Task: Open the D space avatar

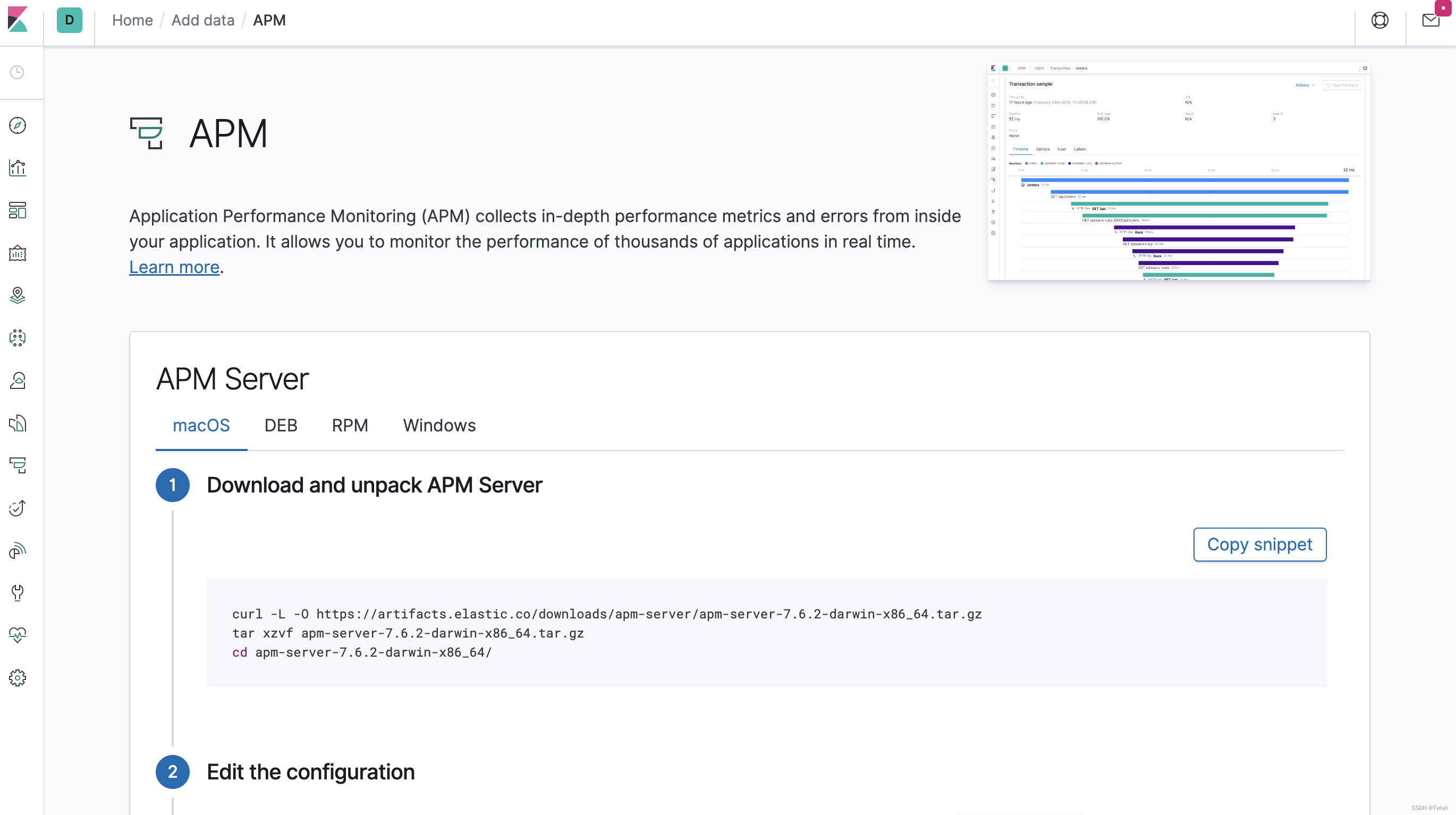Action: pos(70,20)
